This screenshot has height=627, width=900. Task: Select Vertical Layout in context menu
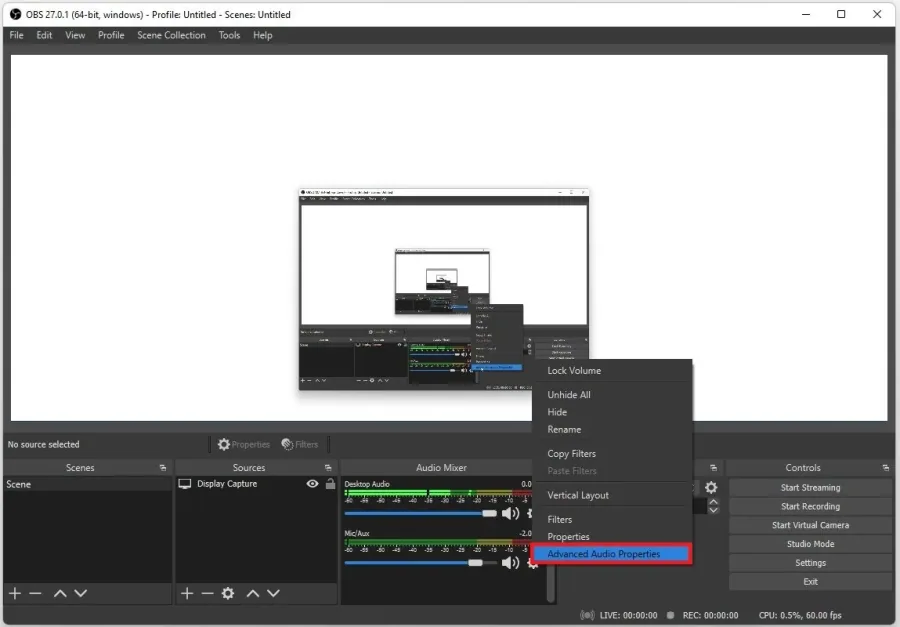[612, 495]
